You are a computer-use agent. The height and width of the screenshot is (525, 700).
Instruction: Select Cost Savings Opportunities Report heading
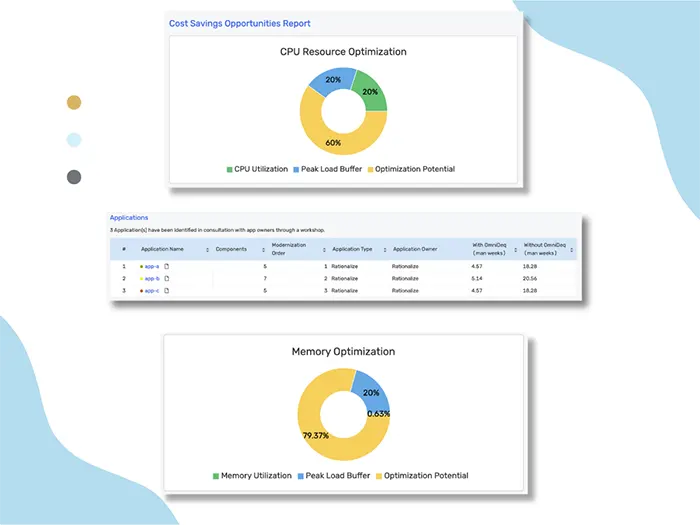click(x=240, y=23)
